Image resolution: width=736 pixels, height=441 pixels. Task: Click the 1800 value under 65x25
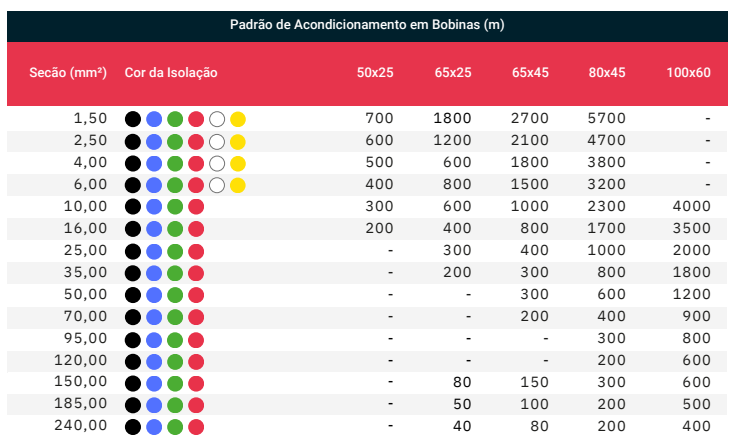tap(452, 118)
